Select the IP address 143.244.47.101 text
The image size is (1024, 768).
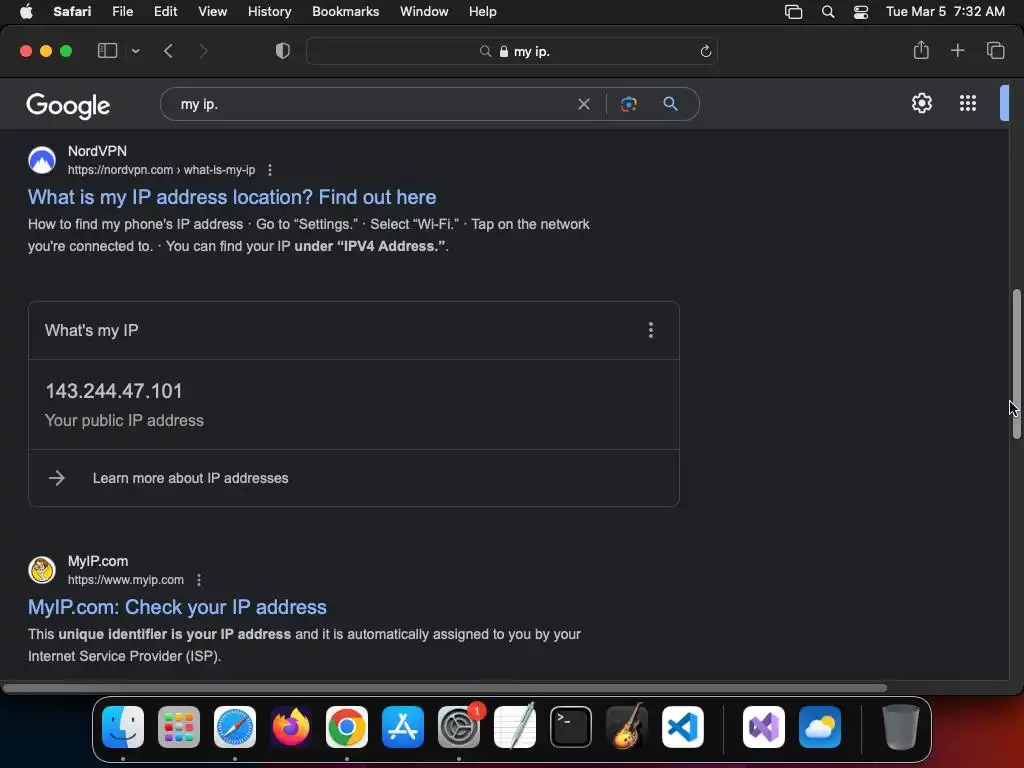(x=114, y=391)
